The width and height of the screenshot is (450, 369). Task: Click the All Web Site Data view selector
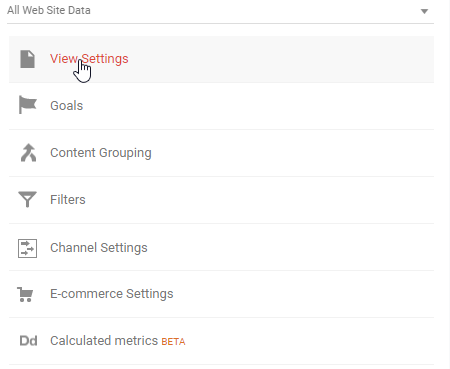coord(220,11)
